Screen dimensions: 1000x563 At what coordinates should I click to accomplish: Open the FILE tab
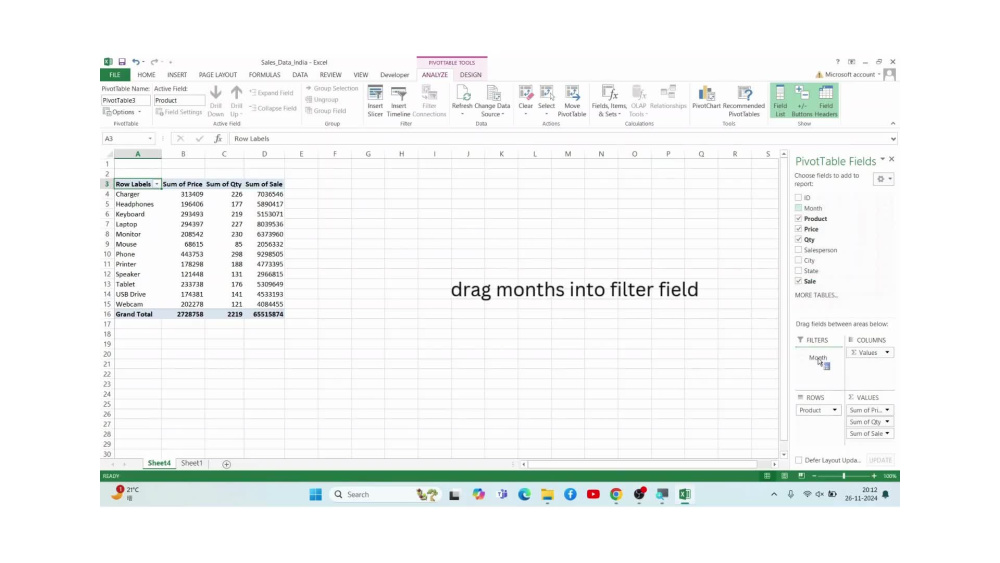pyautogui.click(x=115, y=75)
